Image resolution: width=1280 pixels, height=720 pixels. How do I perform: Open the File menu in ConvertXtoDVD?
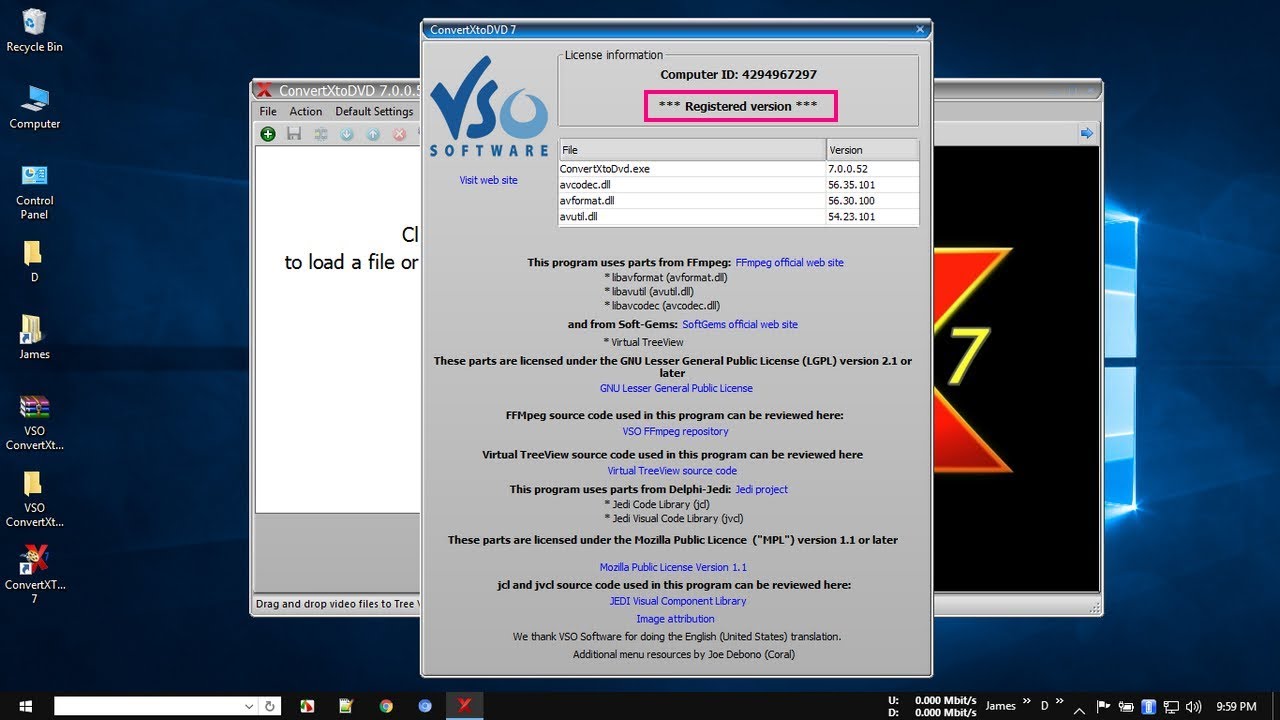click(268, 111)
